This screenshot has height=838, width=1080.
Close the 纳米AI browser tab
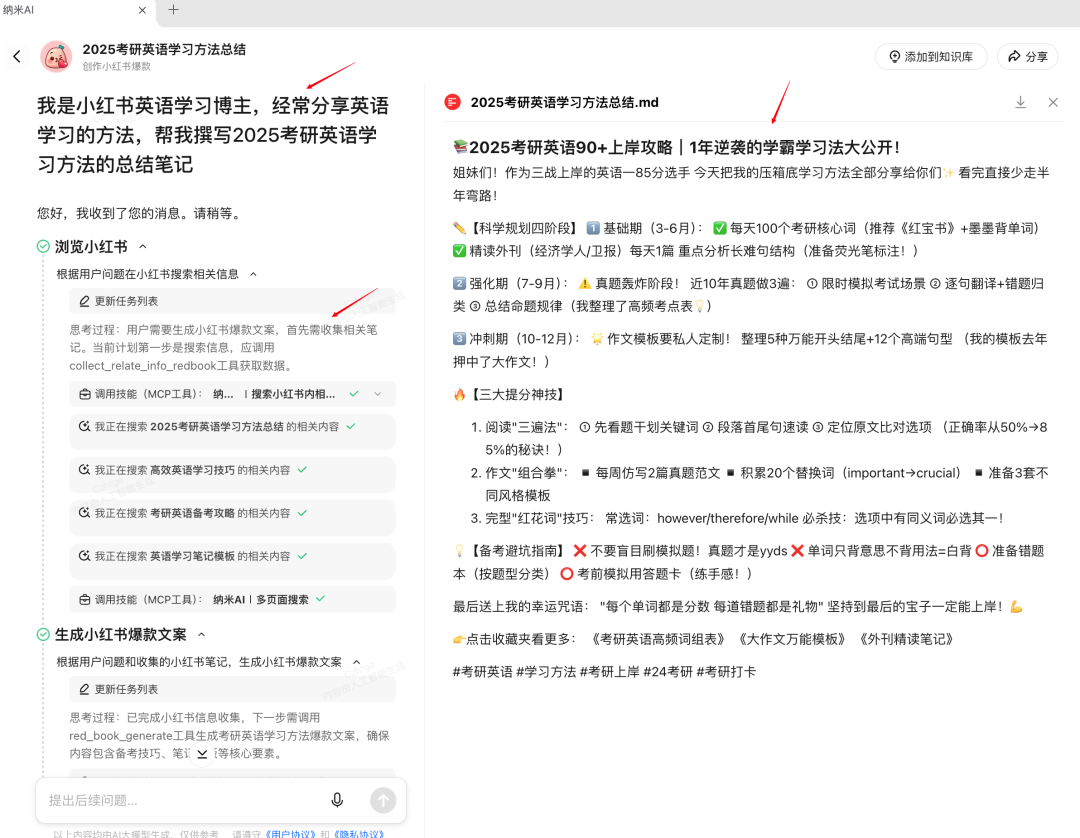click(x=142, y=10)
